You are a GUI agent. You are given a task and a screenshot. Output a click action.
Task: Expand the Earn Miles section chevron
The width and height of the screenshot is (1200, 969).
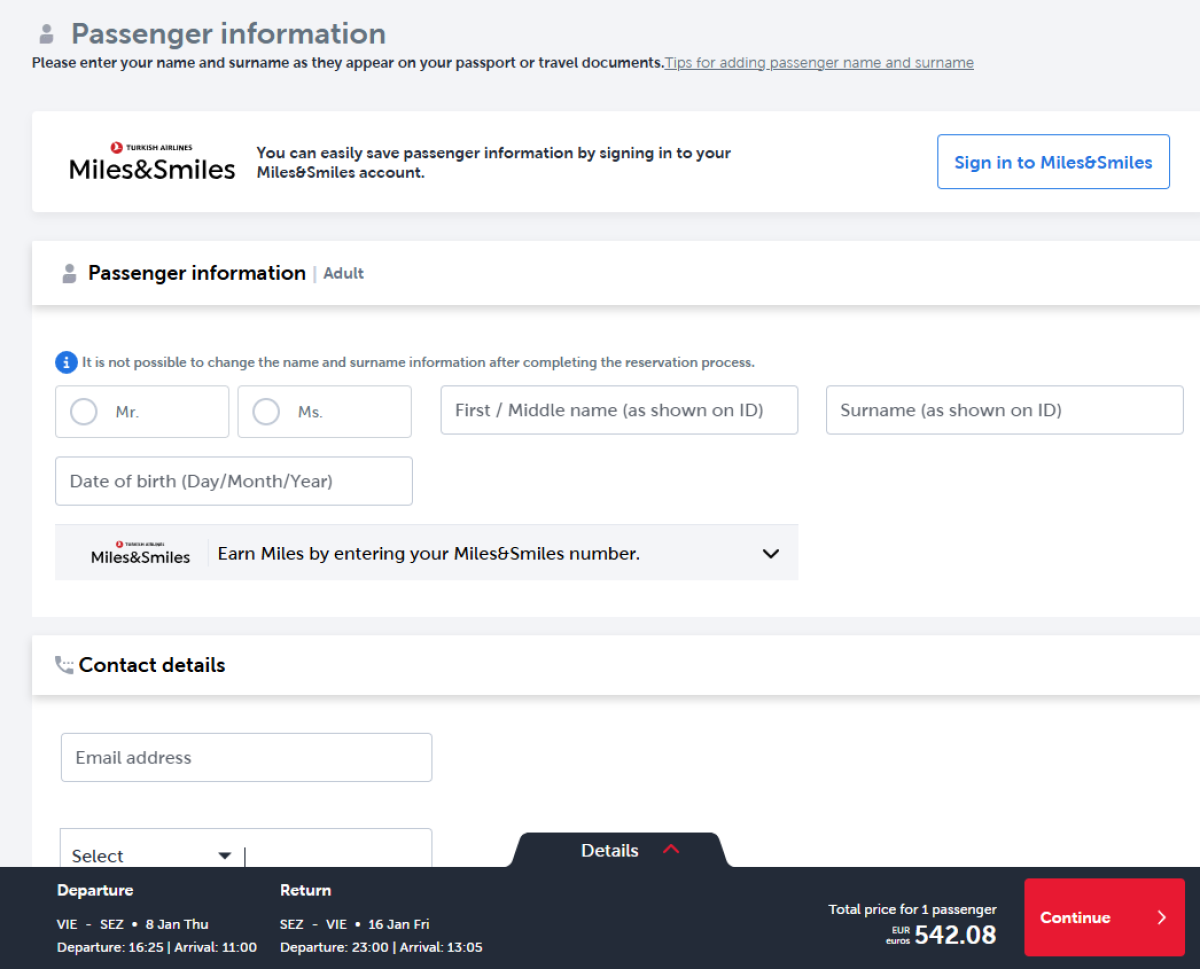coord(770,553)
